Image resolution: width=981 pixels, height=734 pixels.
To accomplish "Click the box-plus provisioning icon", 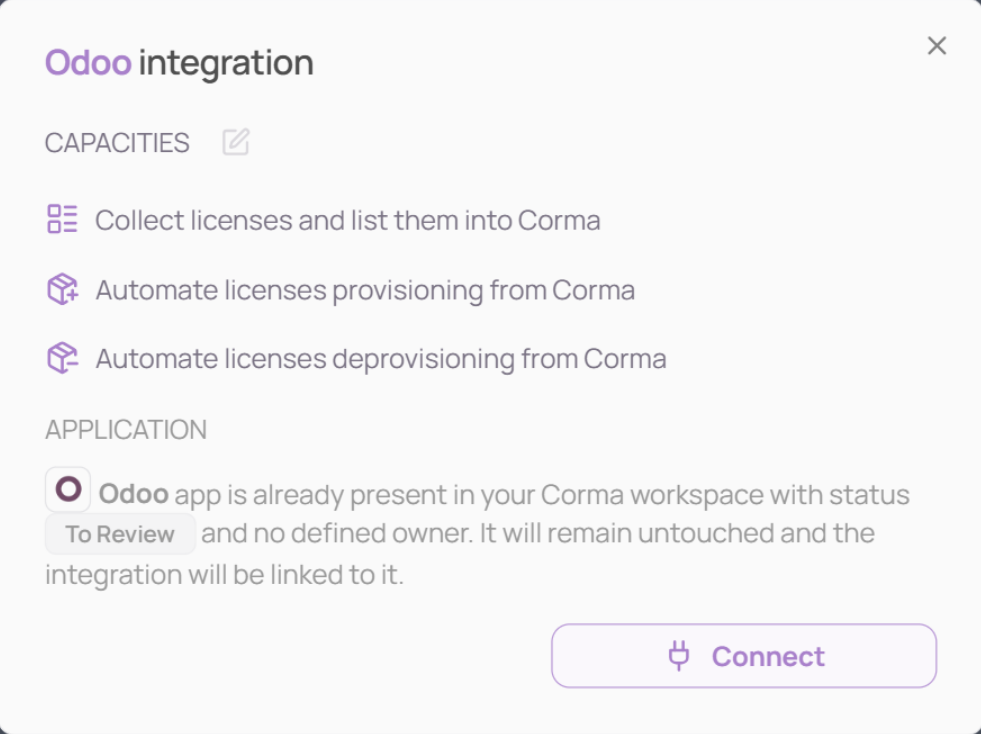I will (x=62, y=289).
